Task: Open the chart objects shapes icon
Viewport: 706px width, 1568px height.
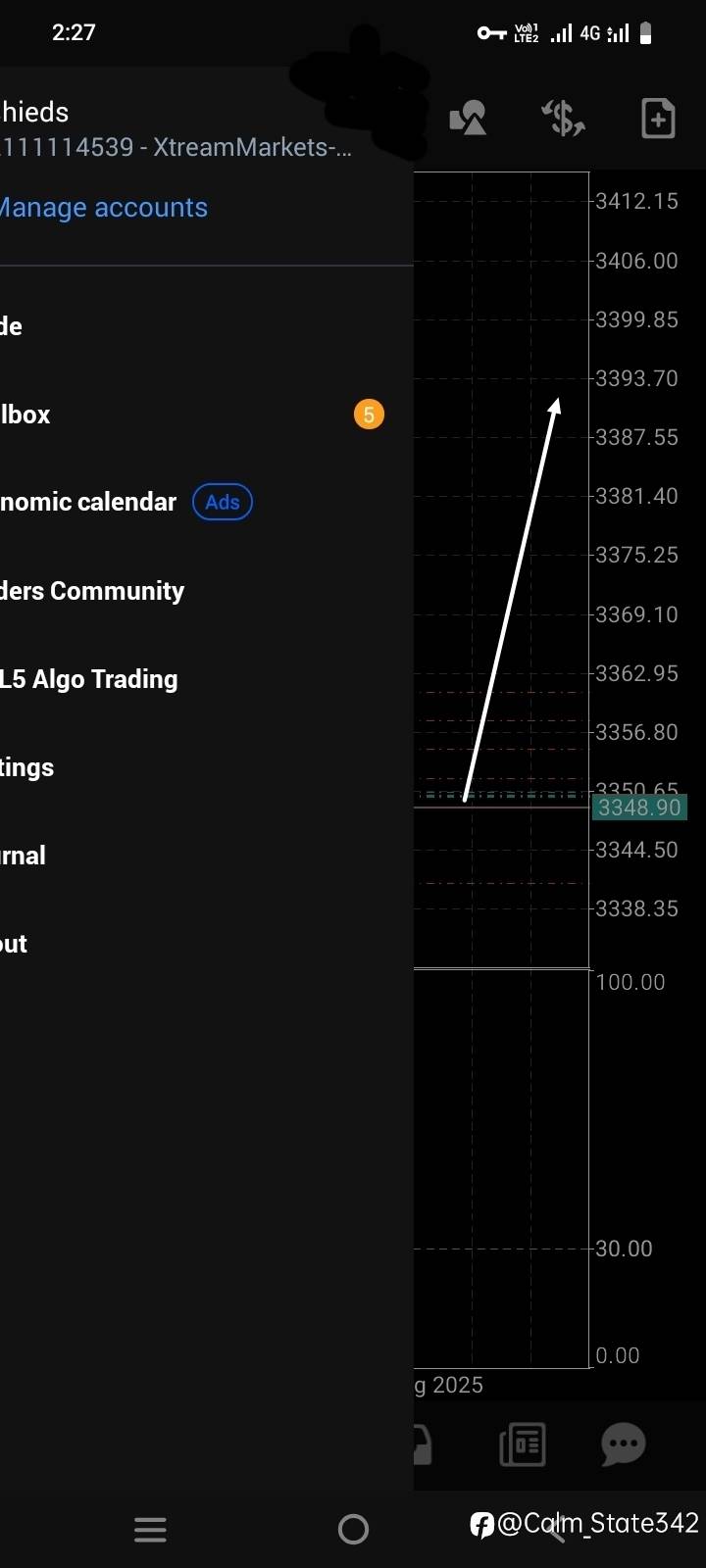Action: click(x=468, y=119)
